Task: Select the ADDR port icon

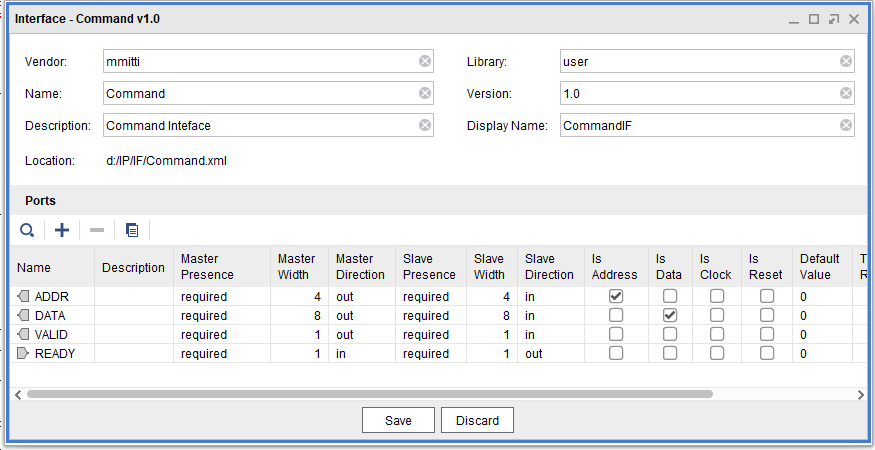Action: 23,296
